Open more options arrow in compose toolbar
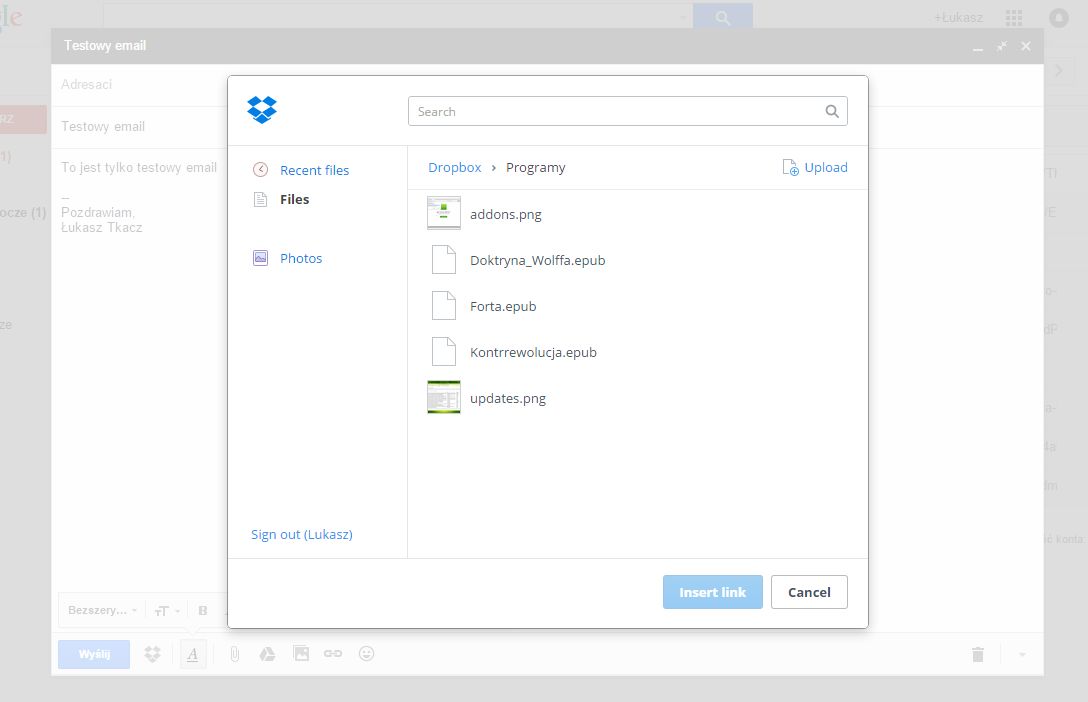Image resolution: width=1088 pixels, height=702 pixels. pyautogui.click(x=1022, y=654)
